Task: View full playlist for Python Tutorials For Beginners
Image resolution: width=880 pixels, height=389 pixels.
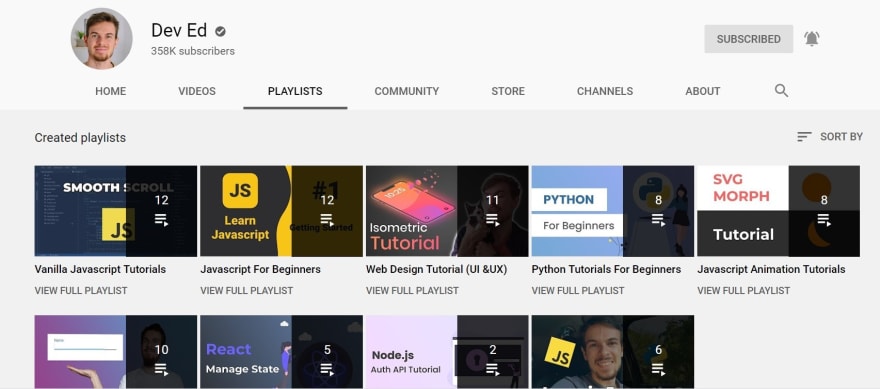Action: pos(578,291)
